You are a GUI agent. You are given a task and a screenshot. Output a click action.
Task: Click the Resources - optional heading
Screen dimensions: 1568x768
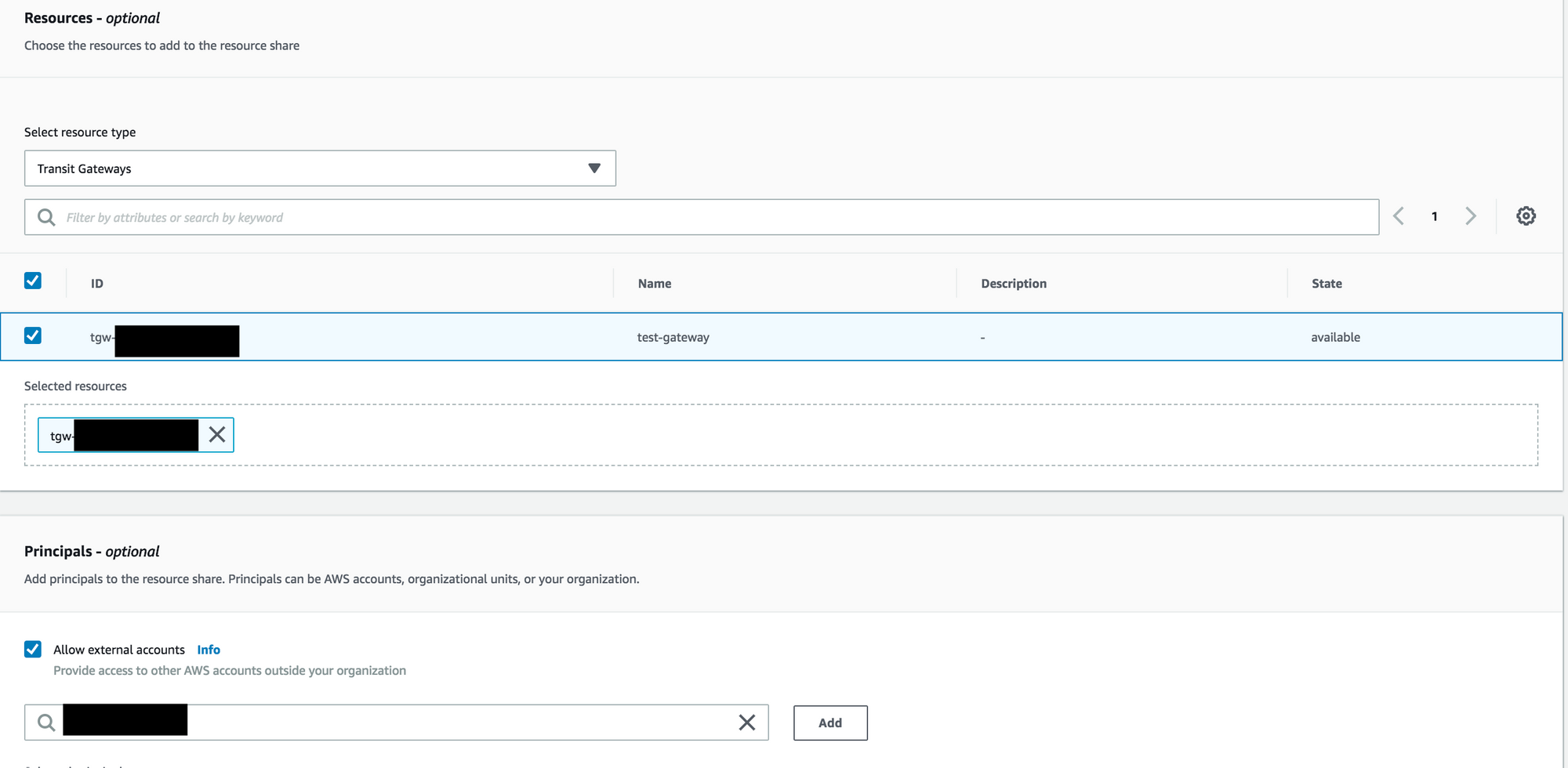point(92,18)
